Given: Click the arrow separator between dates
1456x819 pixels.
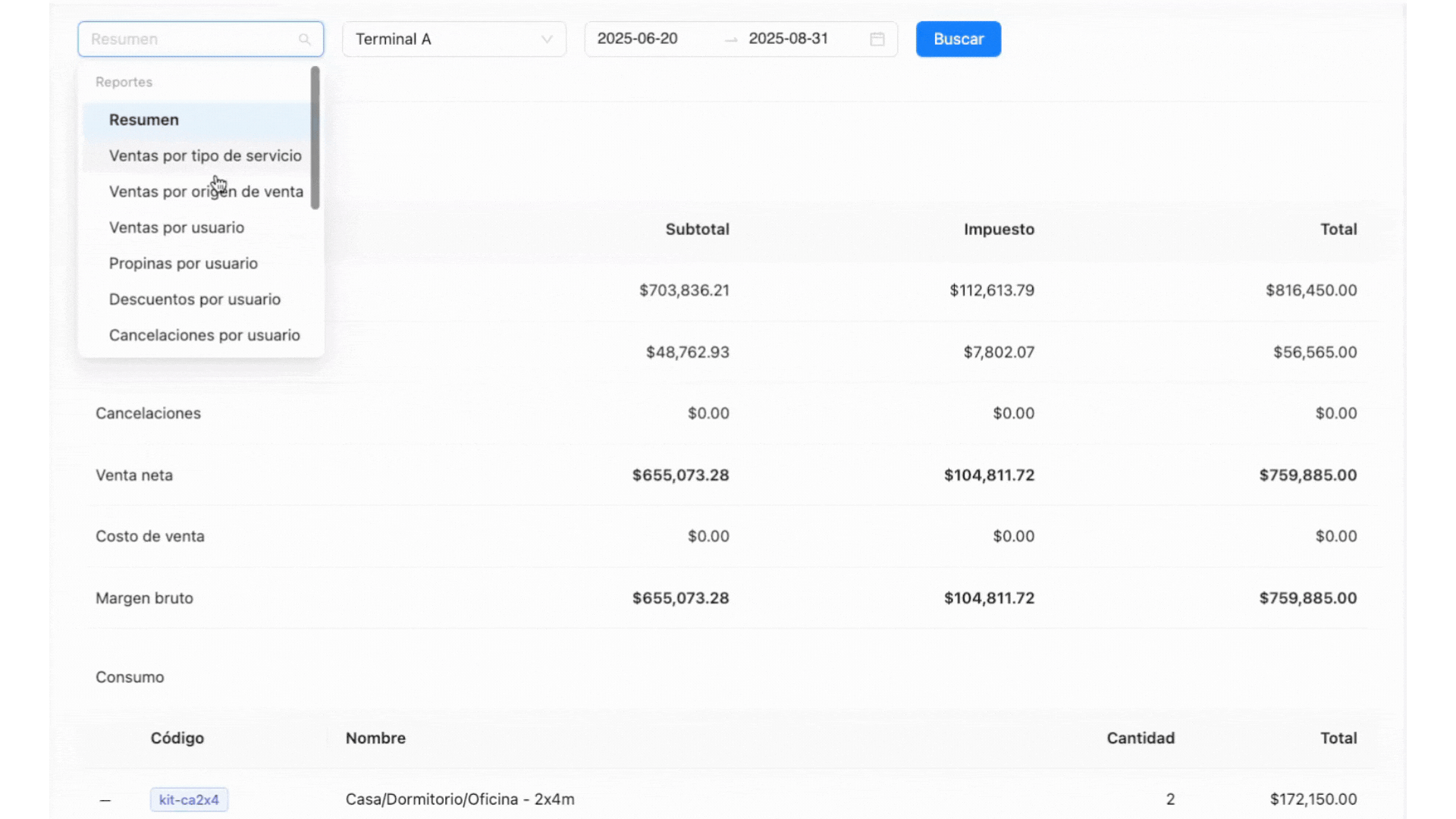Looking at the screenshot, I should [x=730, y=39].
